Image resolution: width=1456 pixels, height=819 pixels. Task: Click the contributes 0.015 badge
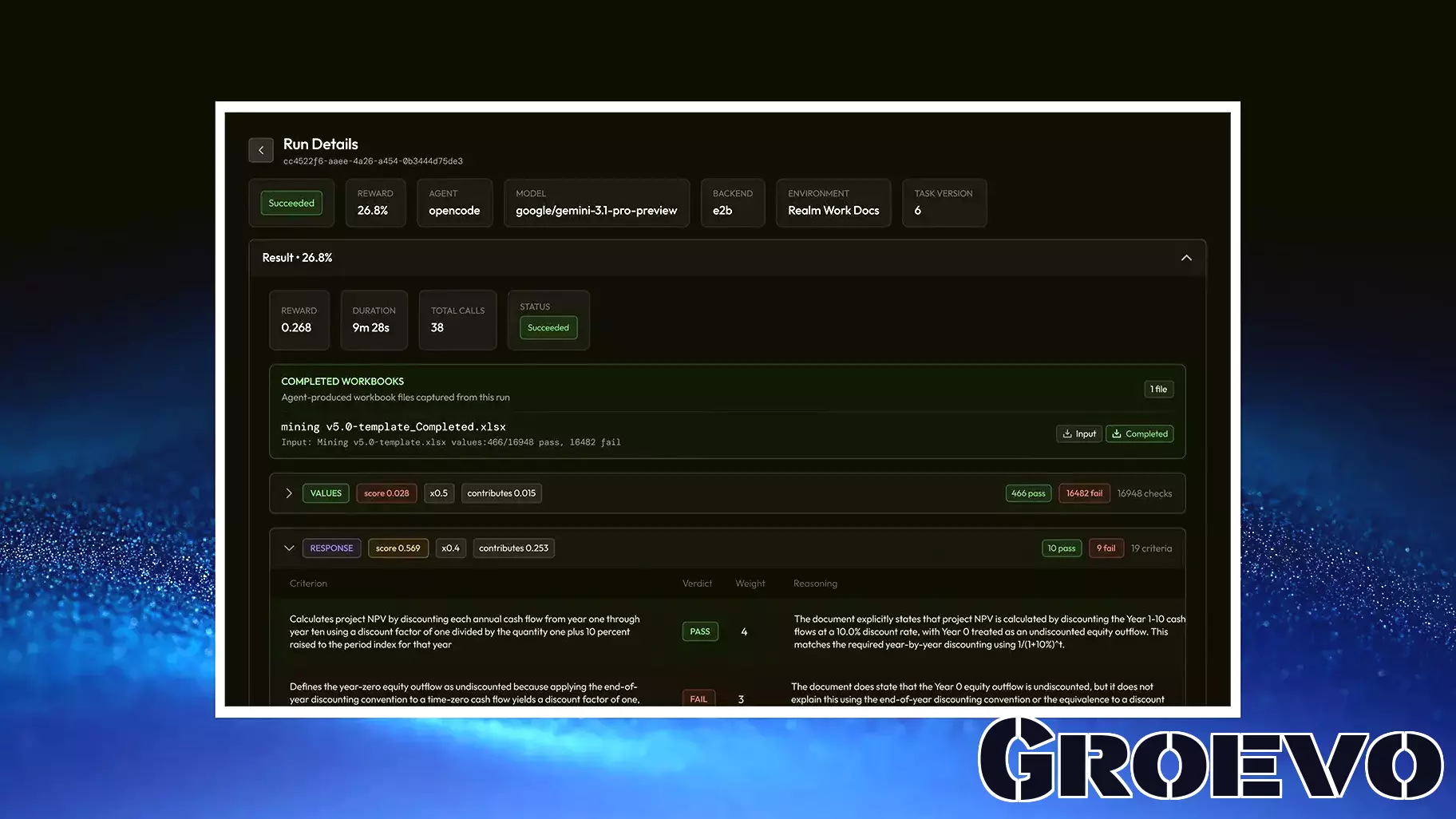tap(501, 493)
